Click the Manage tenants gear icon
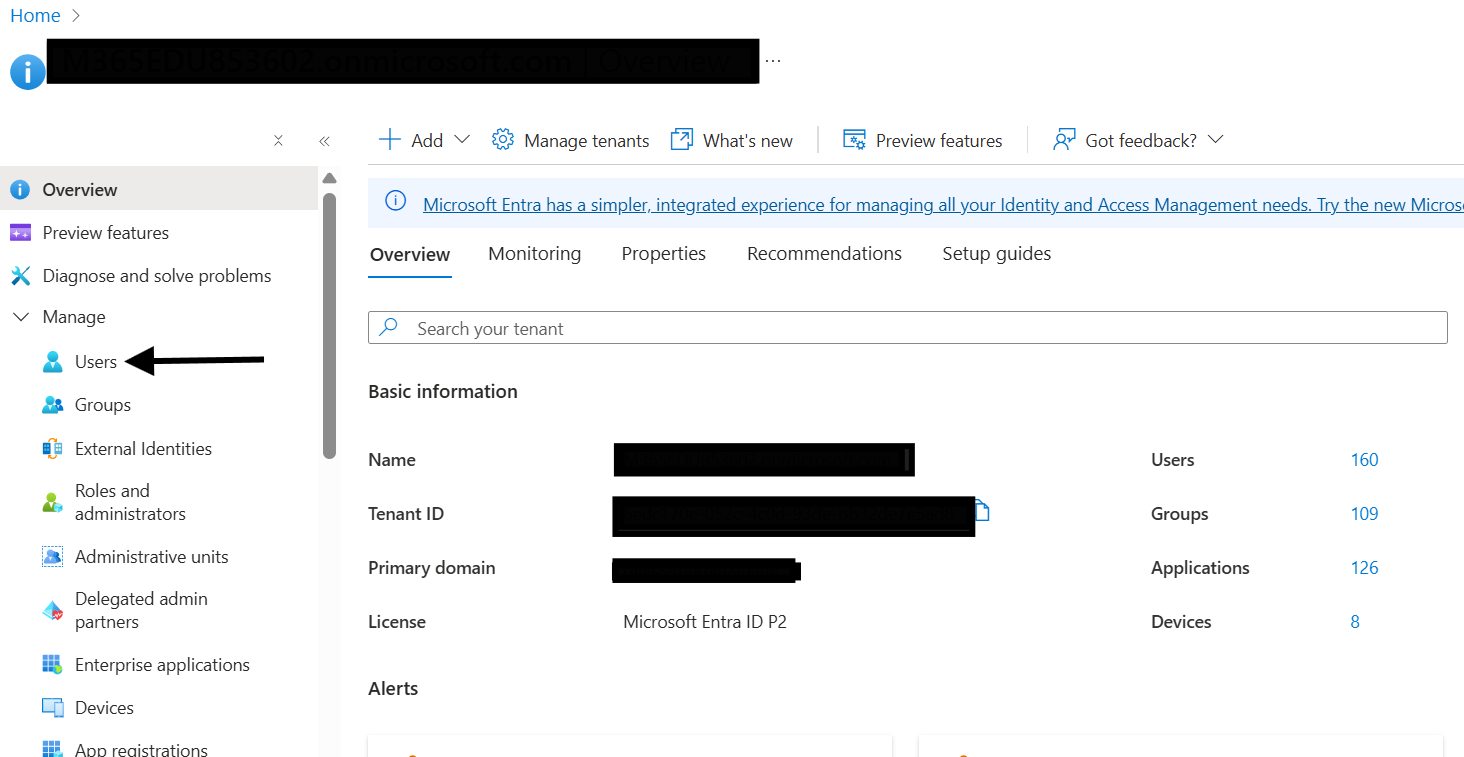The width and height of the screenshot is (1464, 757). [503, 140]
